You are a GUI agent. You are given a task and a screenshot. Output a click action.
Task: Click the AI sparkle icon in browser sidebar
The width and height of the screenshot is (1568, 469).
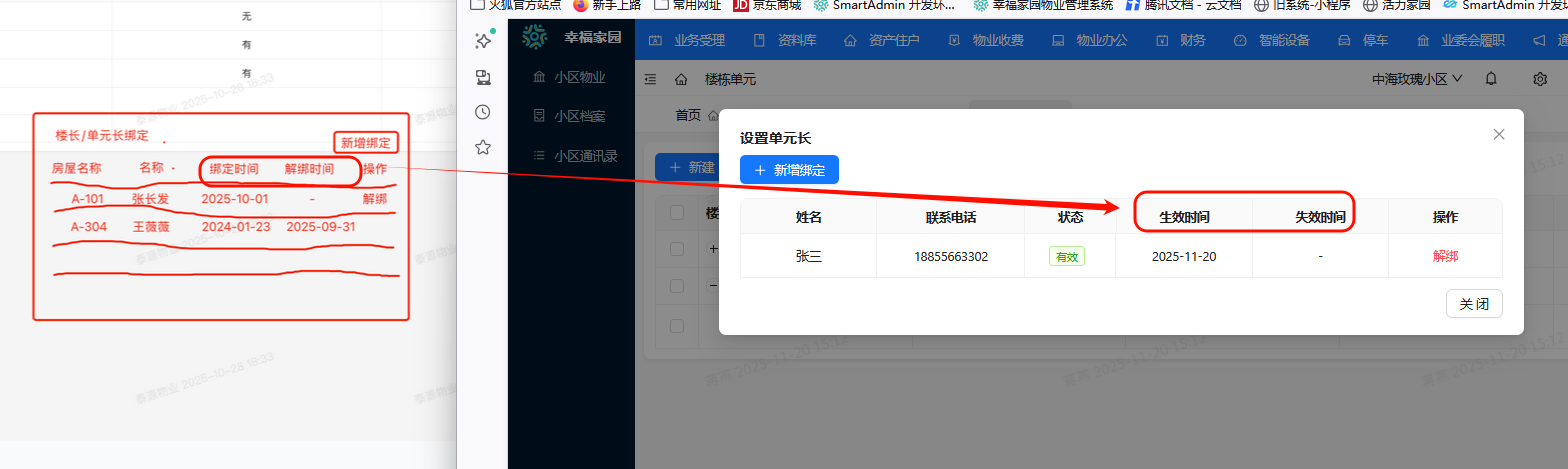point(483,41)
